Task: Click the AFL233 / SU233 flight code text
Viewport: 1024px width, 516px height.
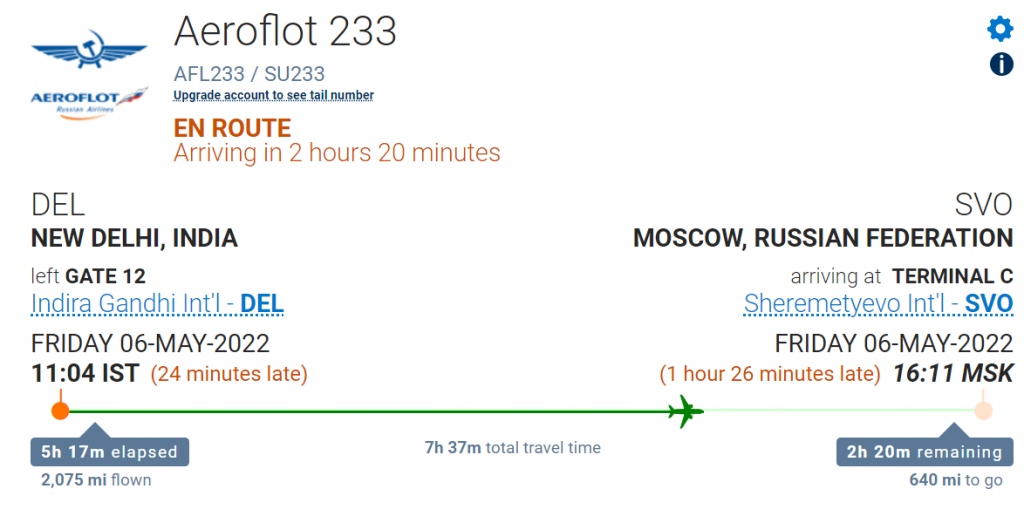Action: point(249,74)
